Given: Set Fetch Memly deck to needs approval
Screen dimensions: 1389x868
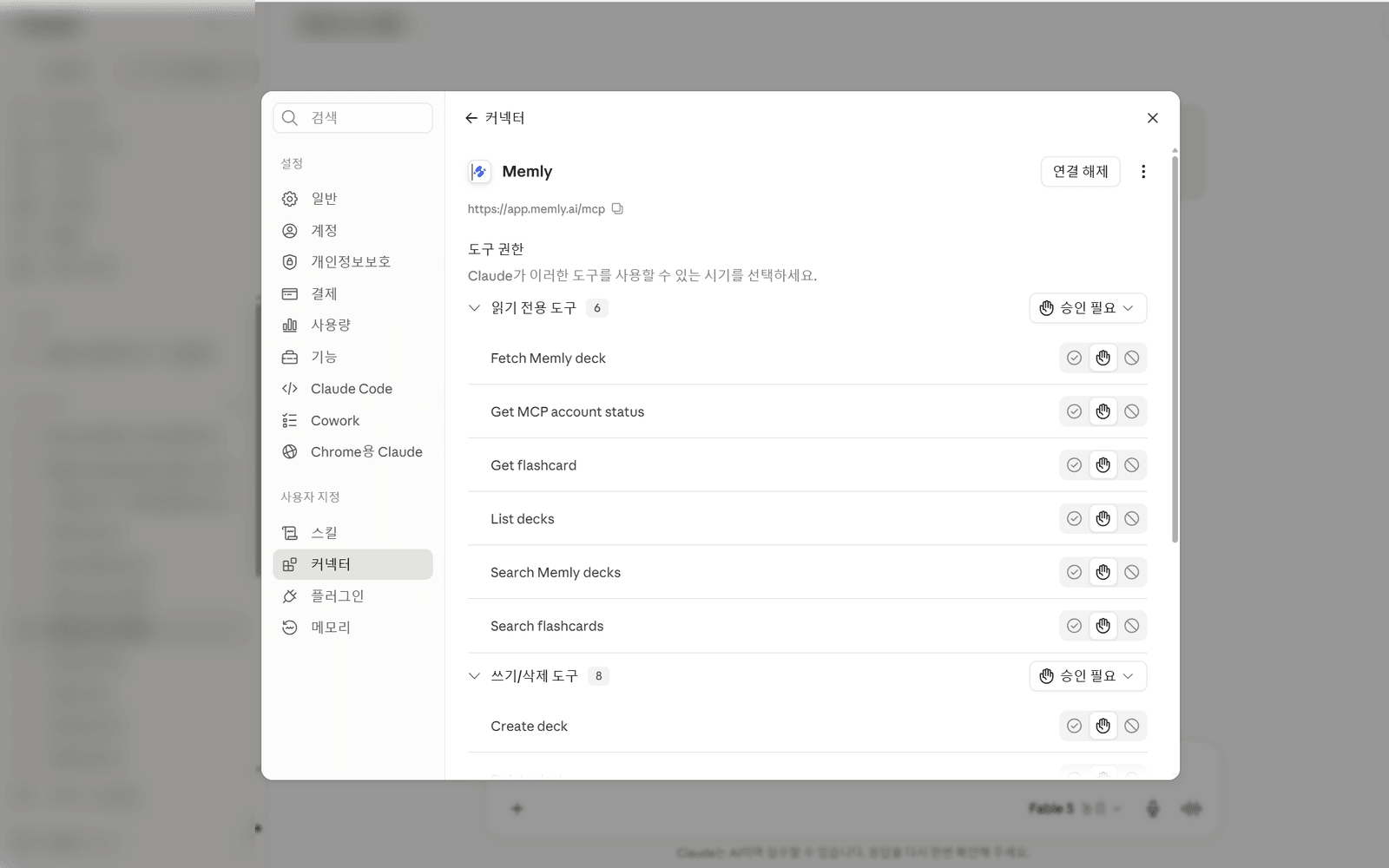Looking at the screenshot, I should [1103, 358].
